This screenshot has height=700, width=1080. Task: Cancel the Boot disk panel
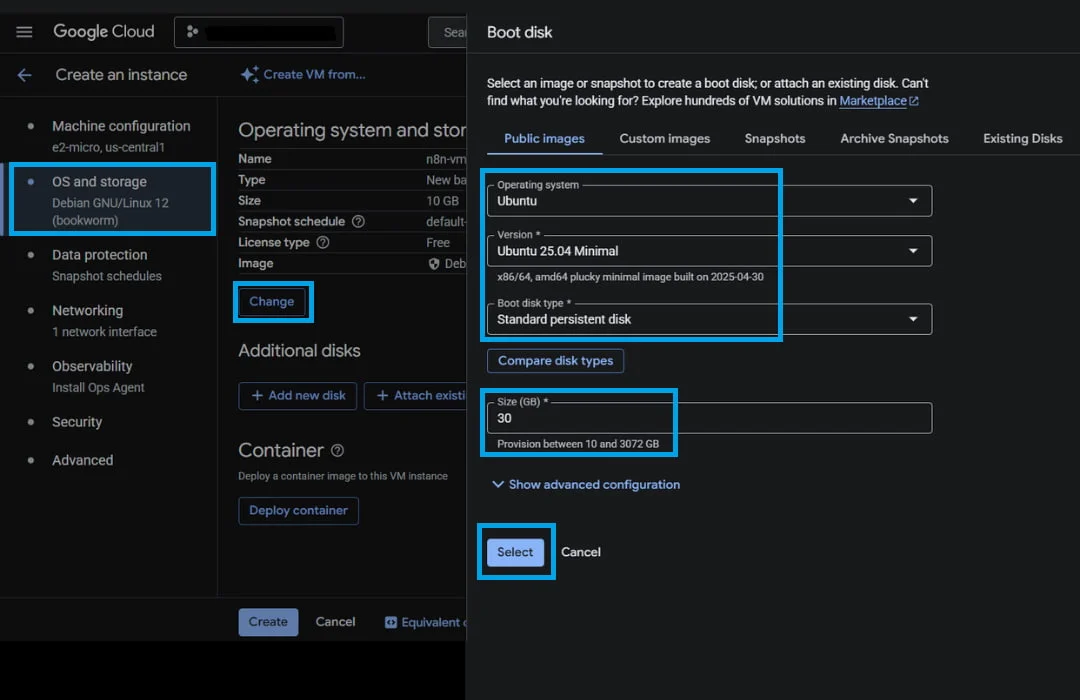tap(581, 552)
